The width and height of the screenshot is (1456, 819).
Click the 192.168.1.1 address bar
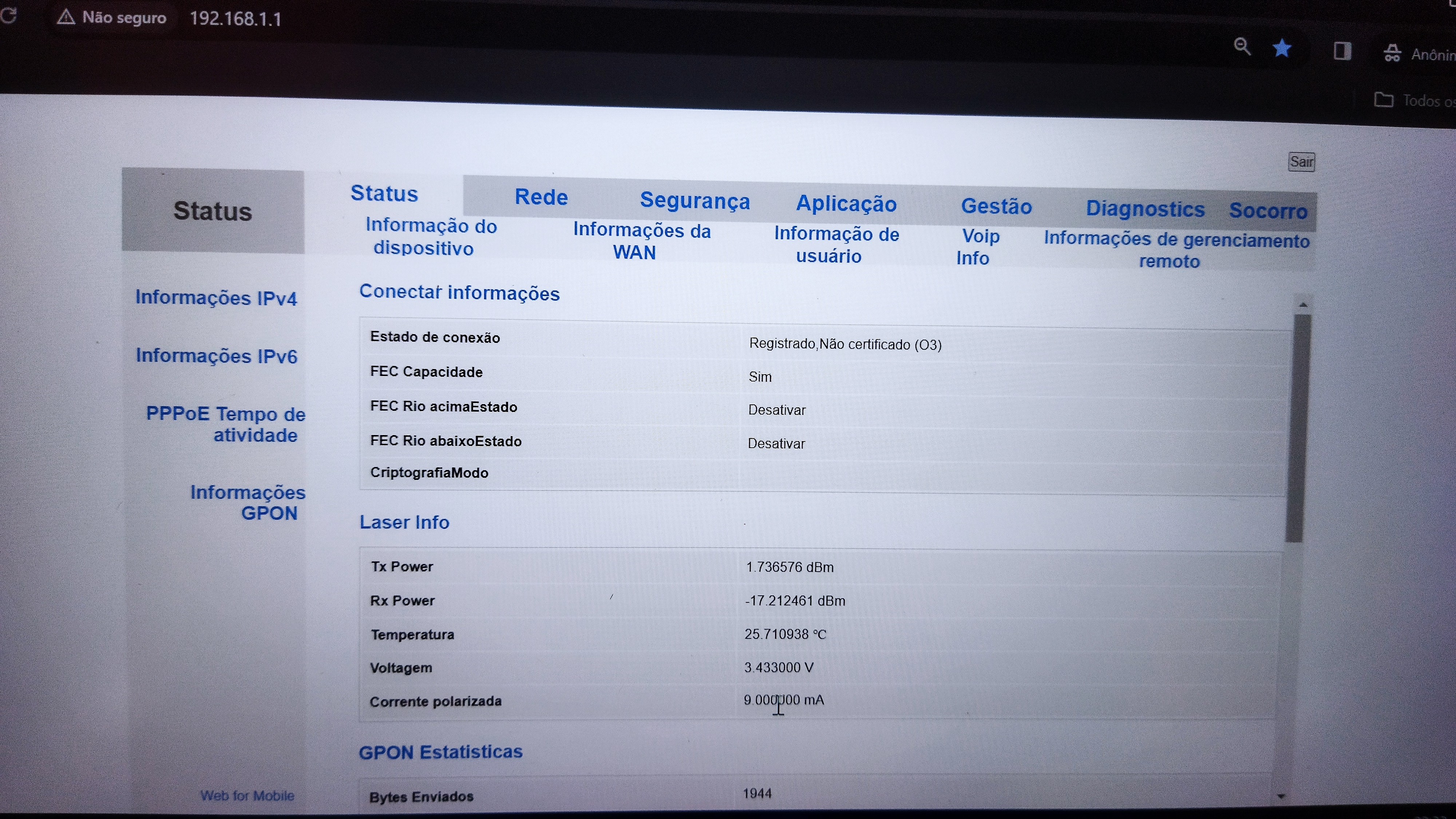point(236,19)
